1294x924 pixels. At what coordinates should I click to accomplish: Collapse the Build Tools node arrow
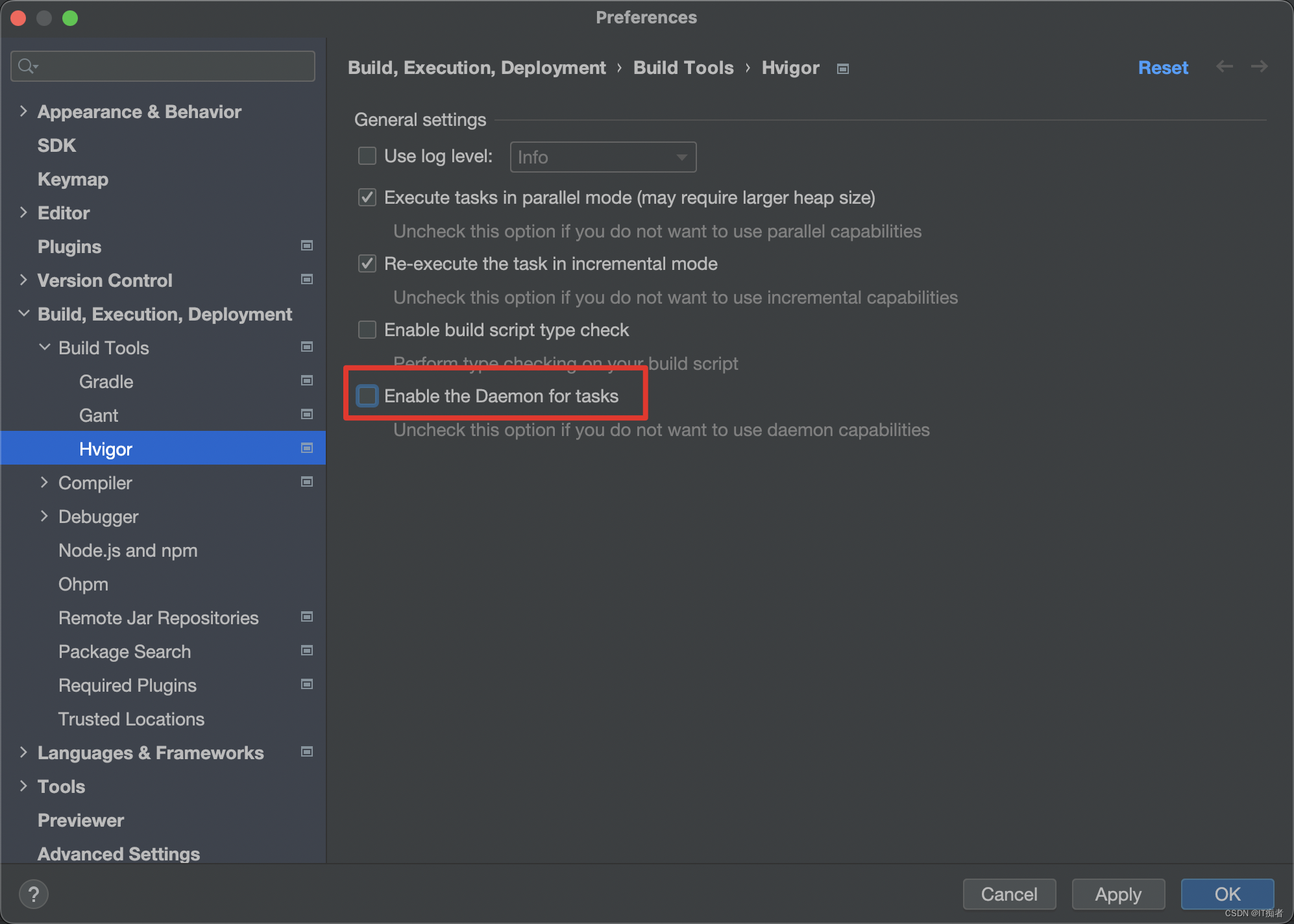(x=44, y=348)
